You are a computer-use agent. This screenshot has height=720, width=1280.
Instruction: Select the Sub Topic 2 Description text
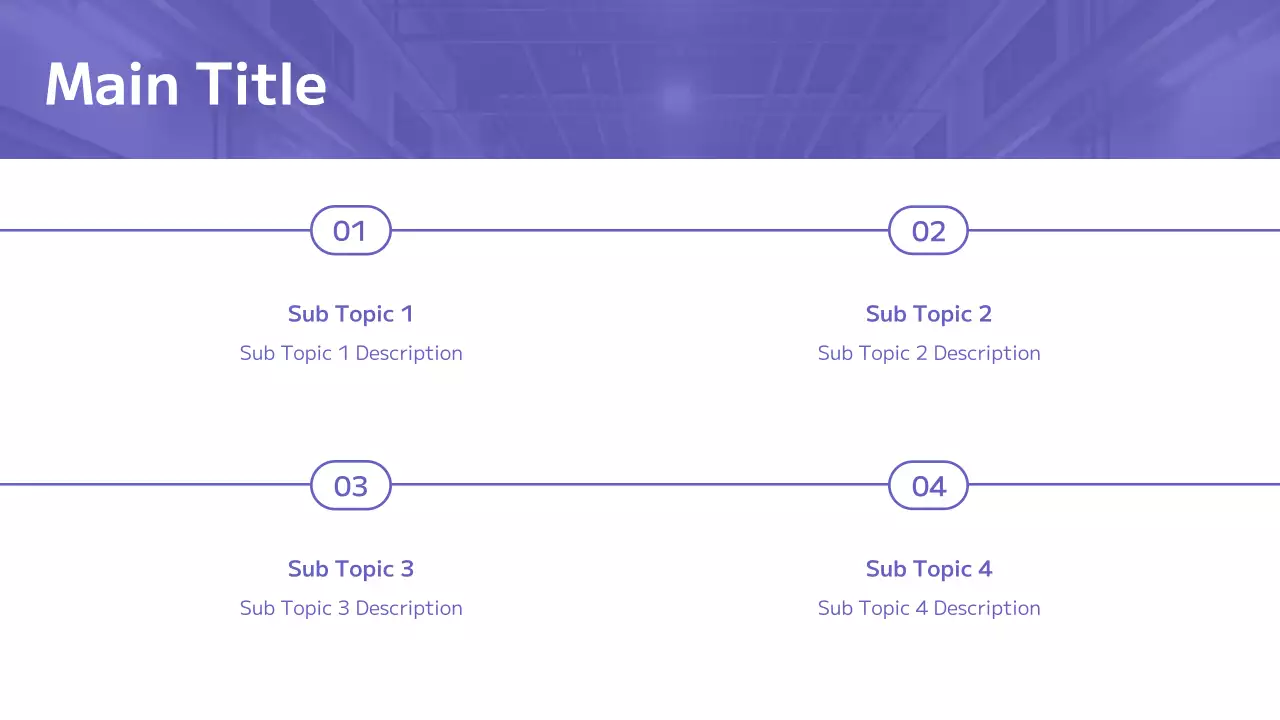(x=928, y=353)
